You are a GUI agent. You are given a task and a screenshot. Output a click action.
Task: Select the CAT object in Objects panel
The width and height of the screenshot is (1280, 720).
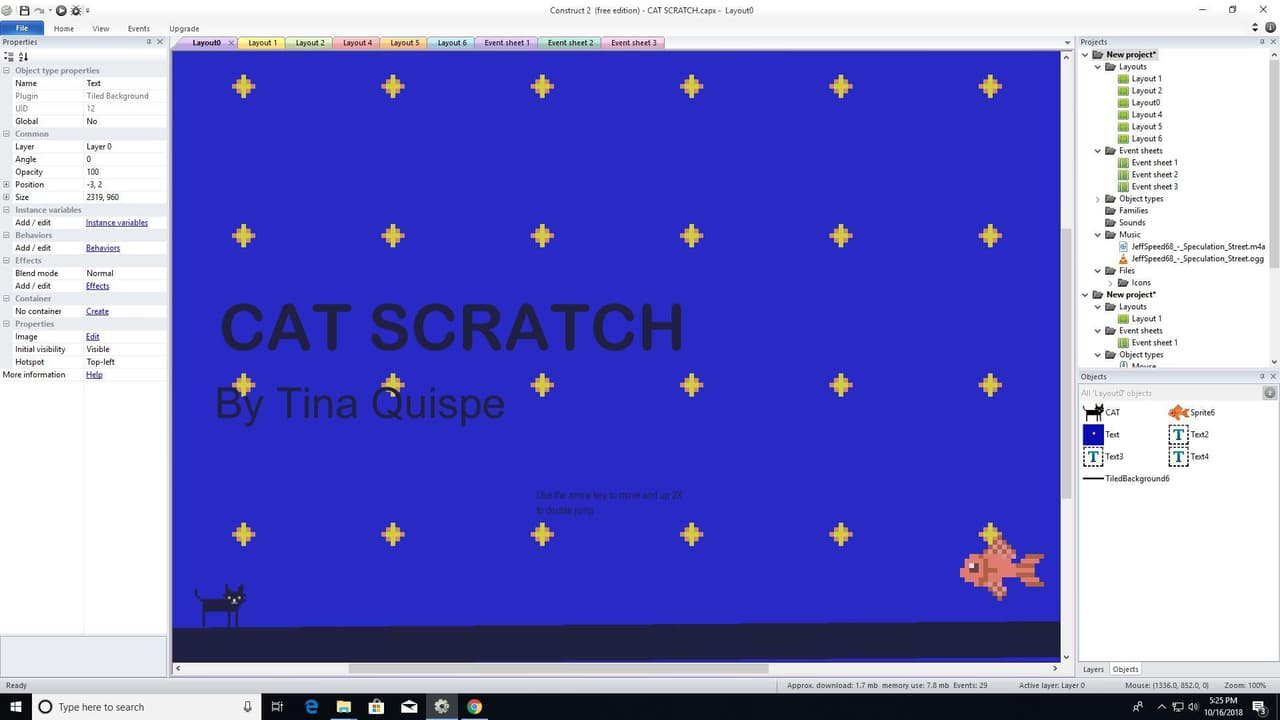[1101, 412]
